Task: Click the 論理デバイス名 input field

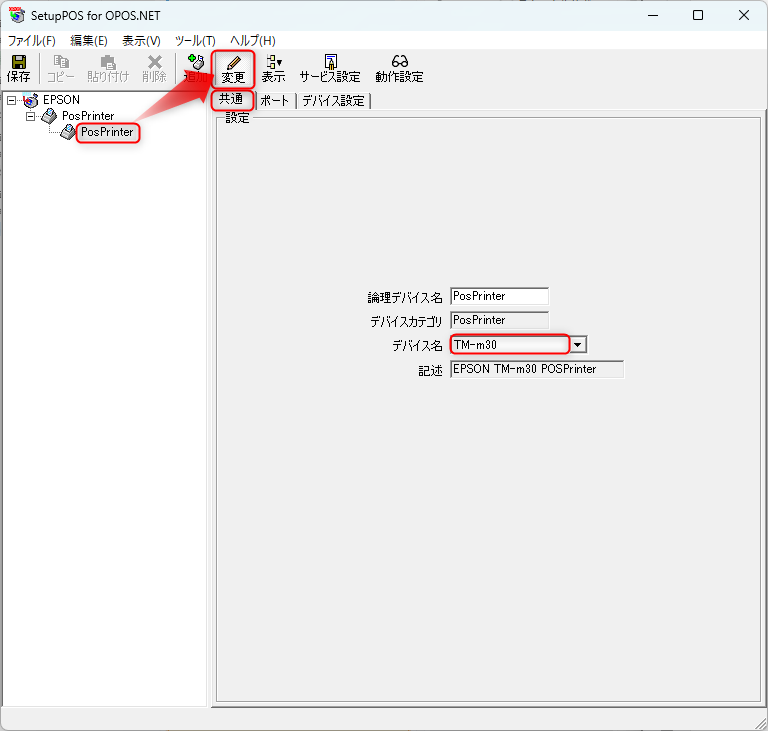Action: click(500, 296)
